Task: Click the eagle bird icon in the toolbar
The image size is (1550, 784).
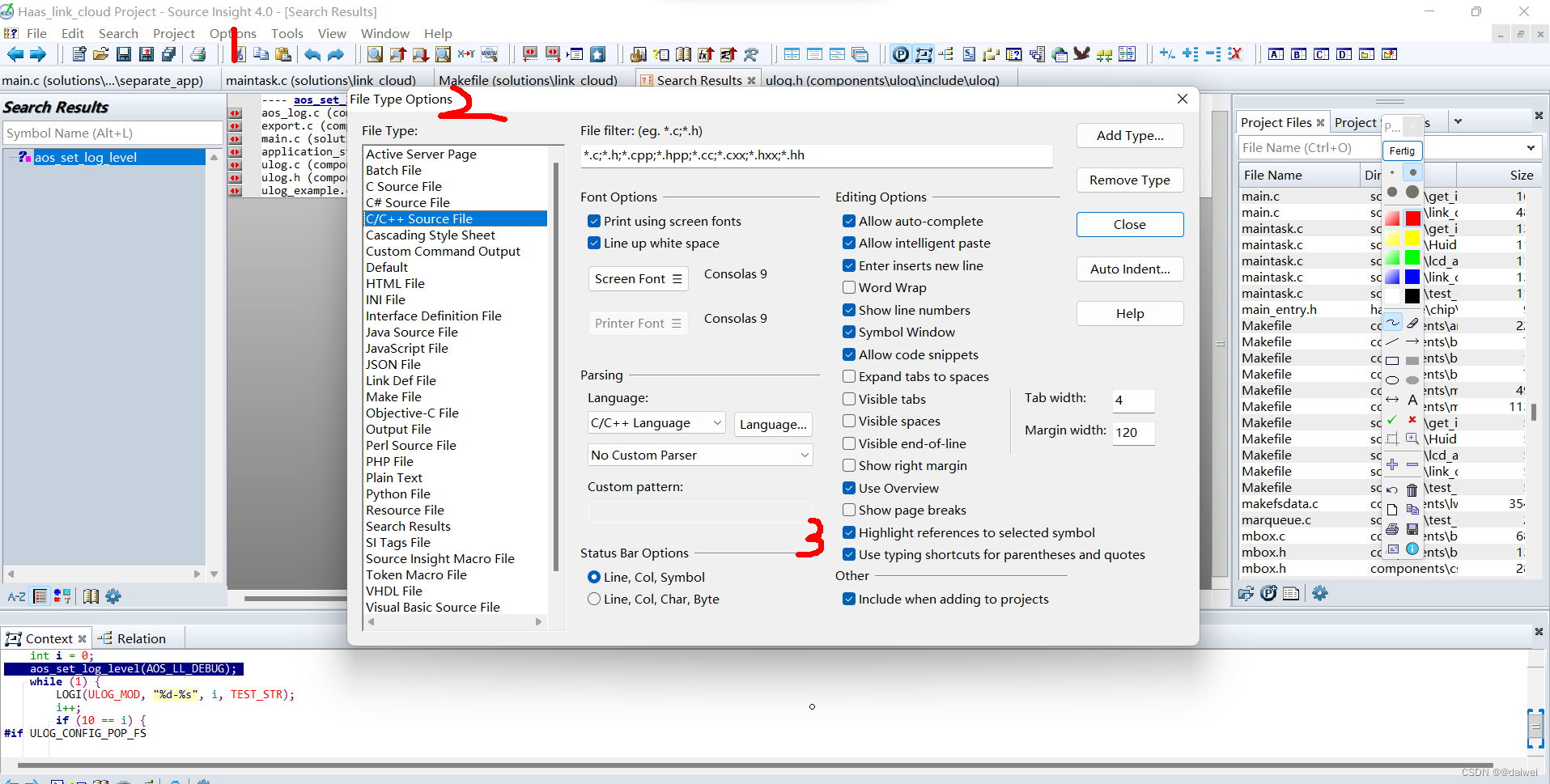Action: pos(1082,53)
